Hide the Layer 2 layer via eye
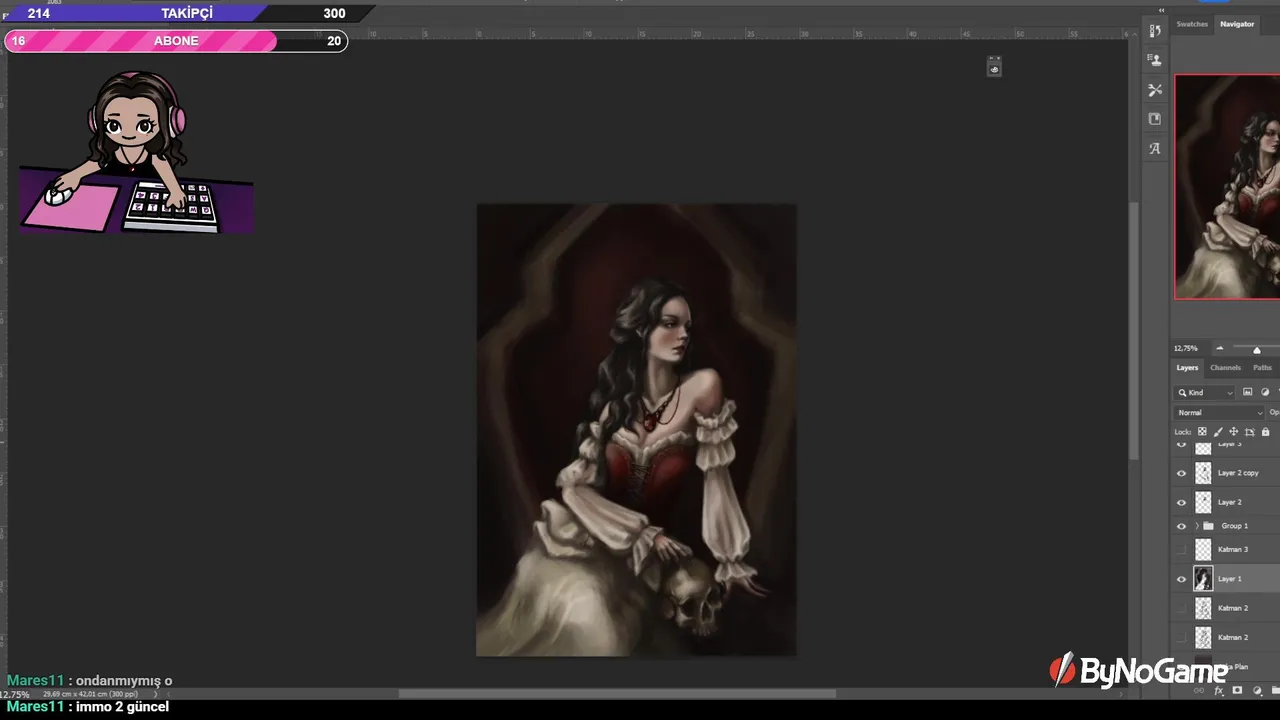This screenshot has width=1280, height=720. coord(1181,502)
